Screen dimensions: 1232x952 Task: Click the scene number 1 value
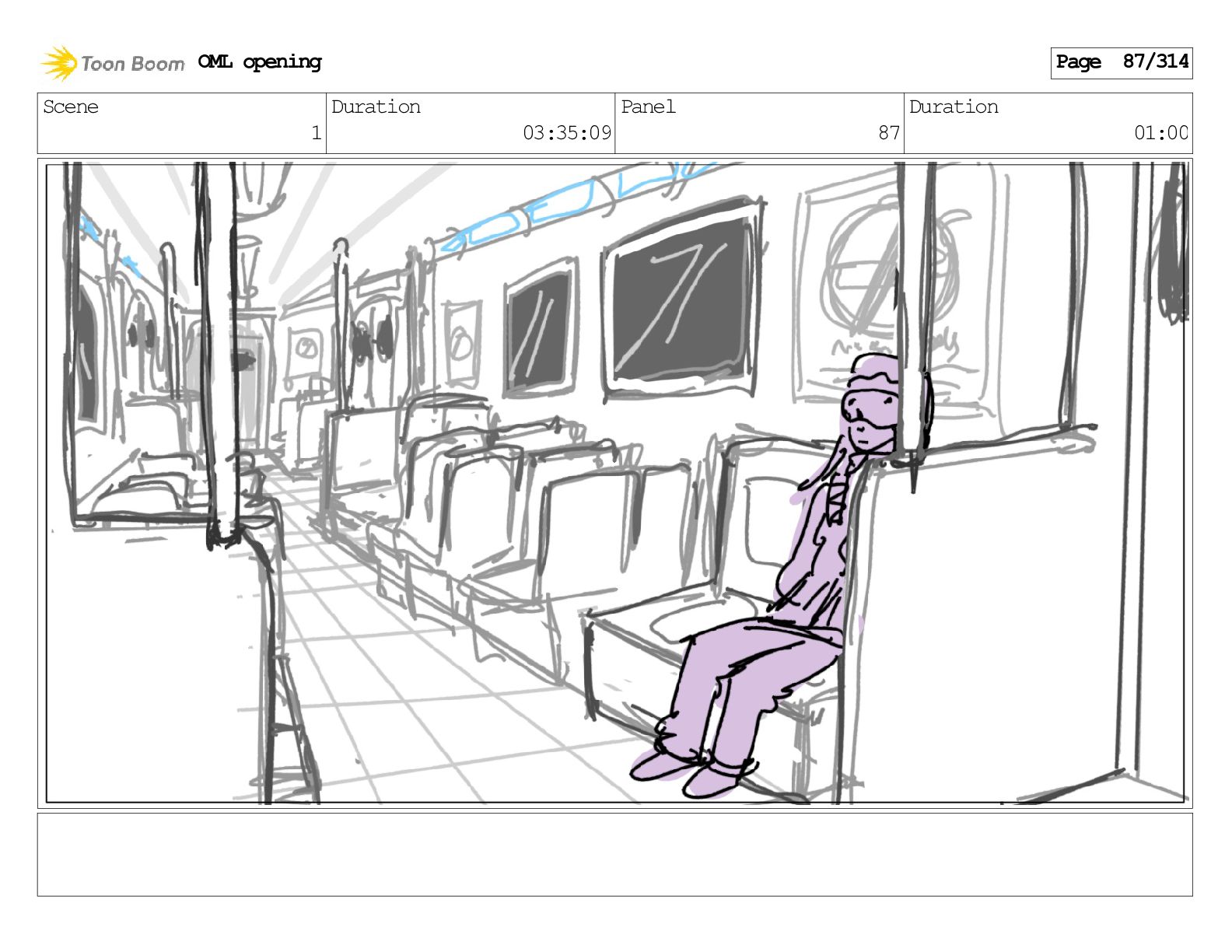(x=316, y=133)
